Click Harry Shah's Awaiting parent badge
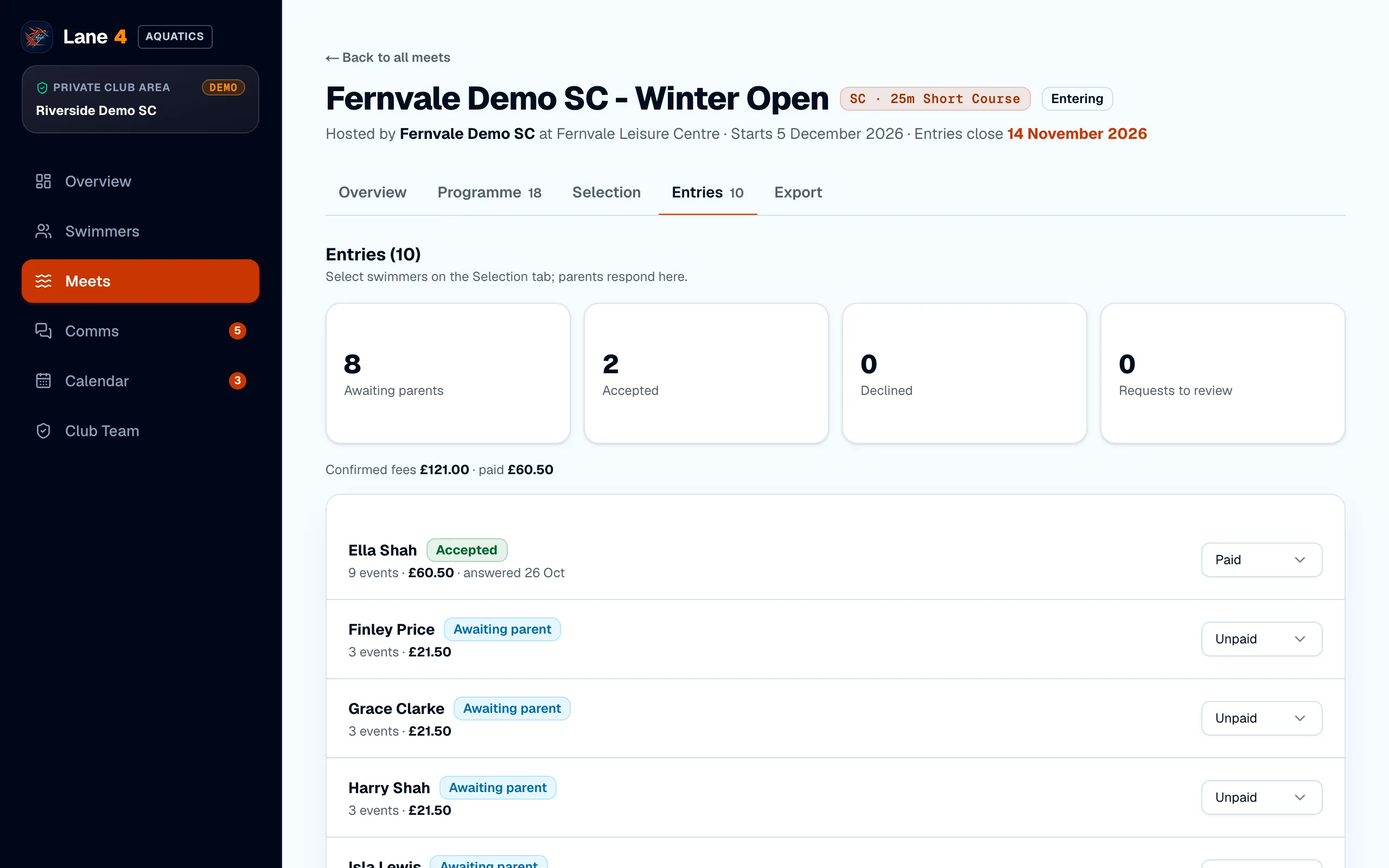 click(498, 788)
